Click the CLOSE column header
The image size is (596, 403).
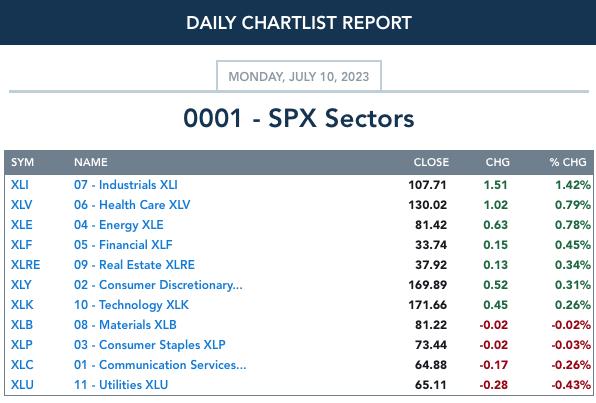431,162
